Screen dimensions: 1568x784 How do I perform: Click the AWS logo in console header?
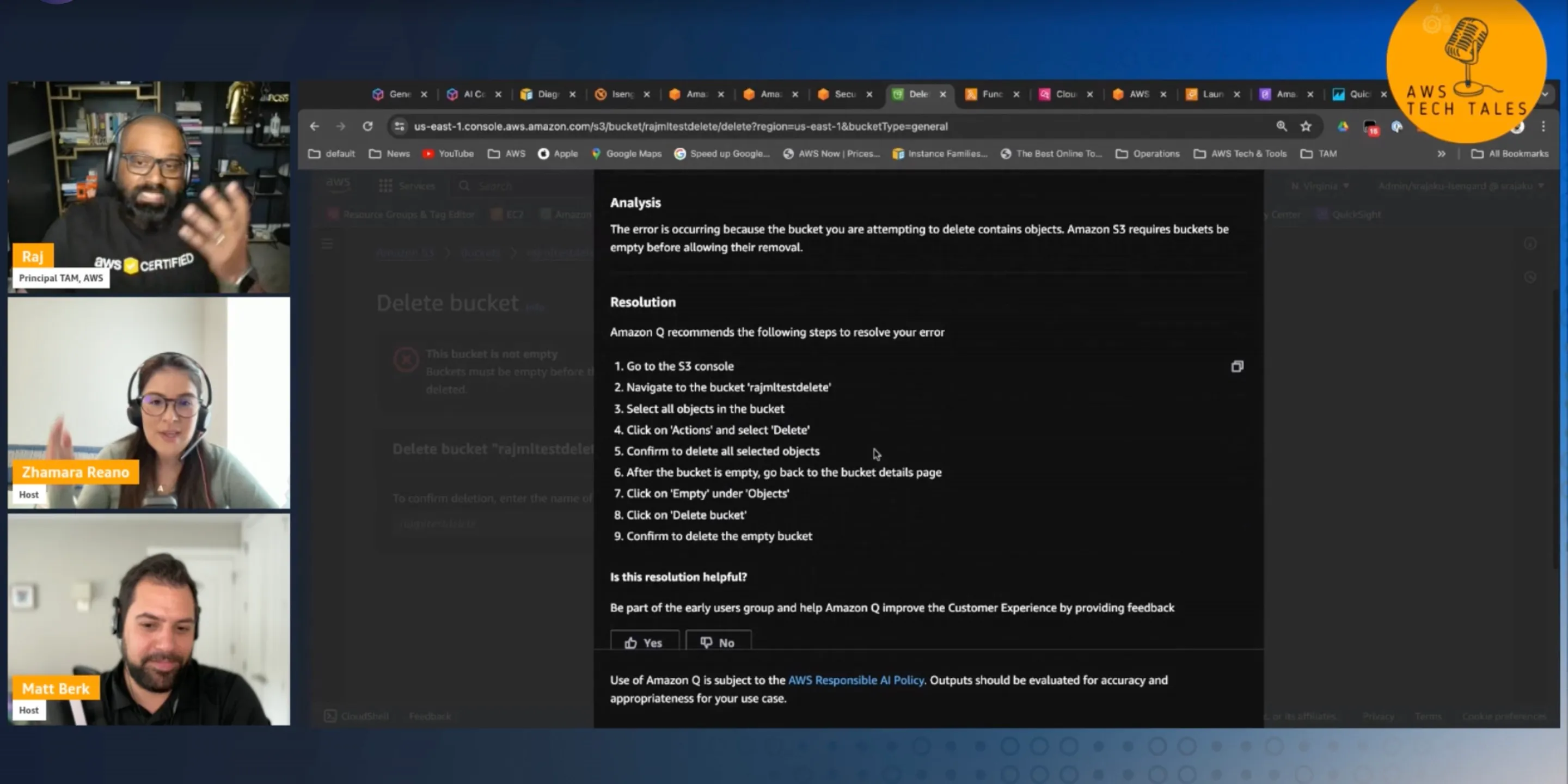[338, 183]
